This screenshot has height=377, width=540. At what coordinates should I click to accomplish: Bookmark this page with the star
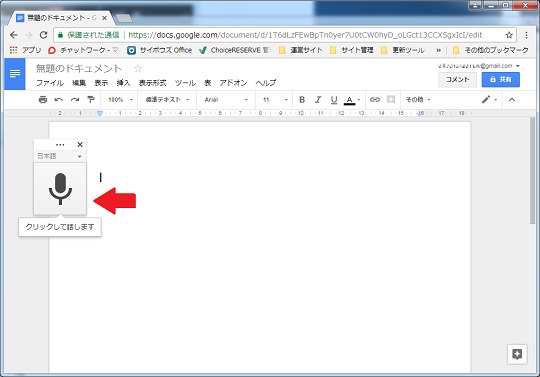click(x=509, y=35)
